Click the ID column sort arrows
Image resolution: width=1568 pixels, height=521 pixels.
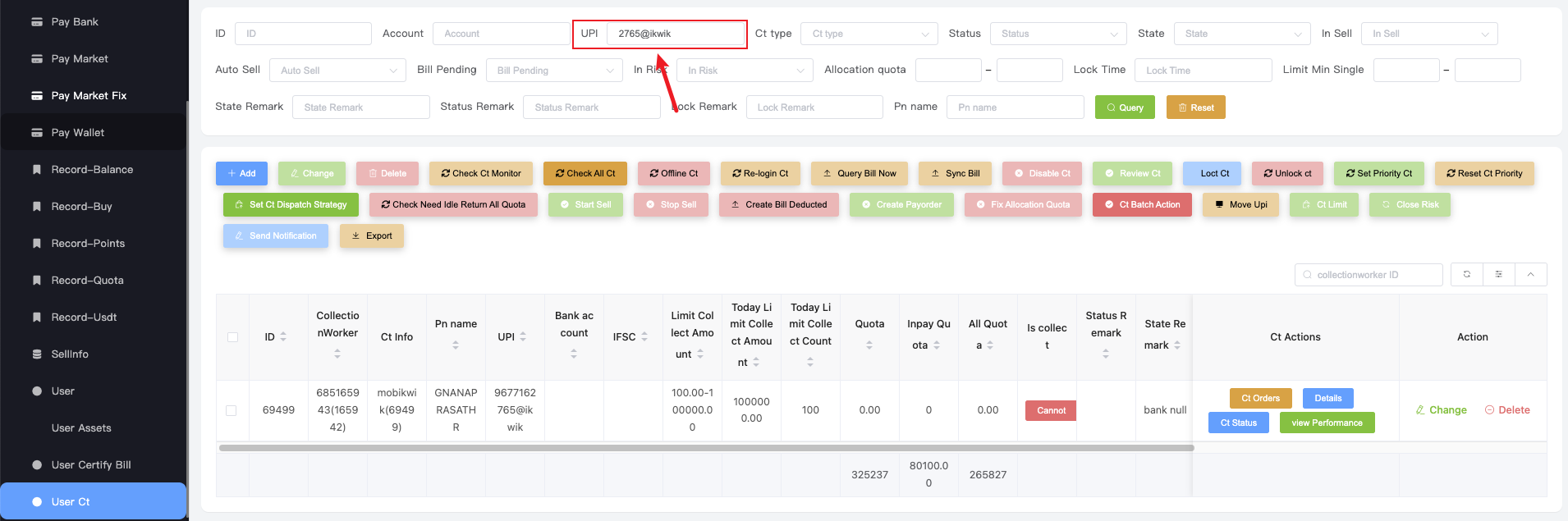[x=283, y=337]
